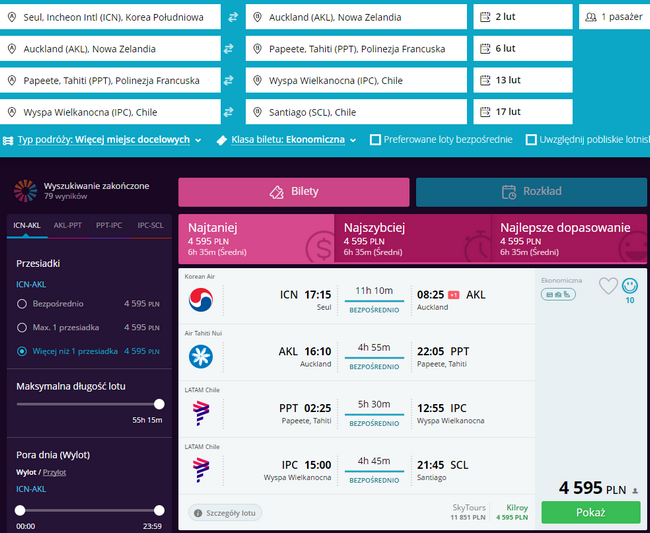Open the 13 lut date picker

[523, 80]
